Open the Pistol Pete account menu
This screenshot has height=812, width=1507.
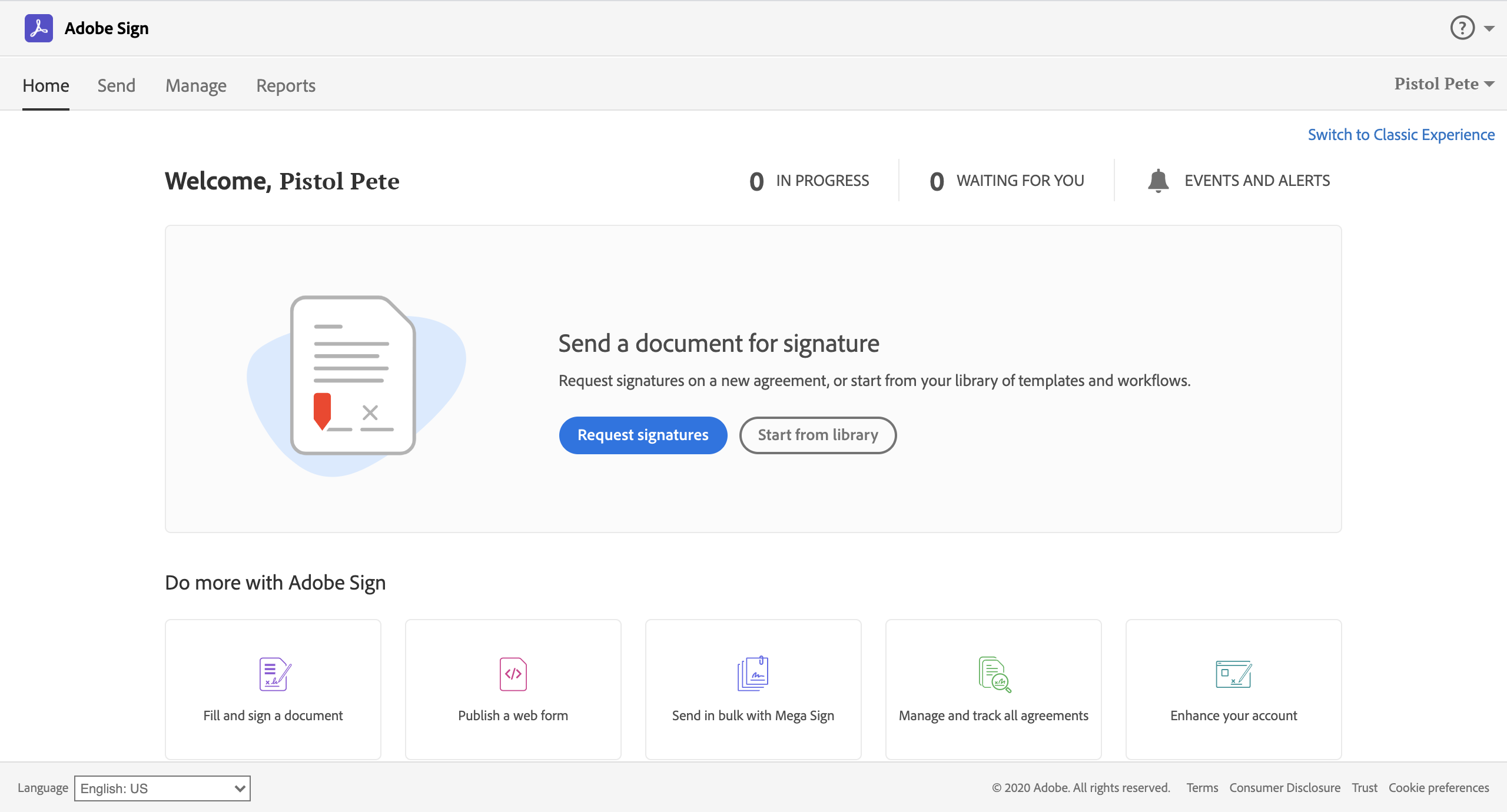point(1444,84)
